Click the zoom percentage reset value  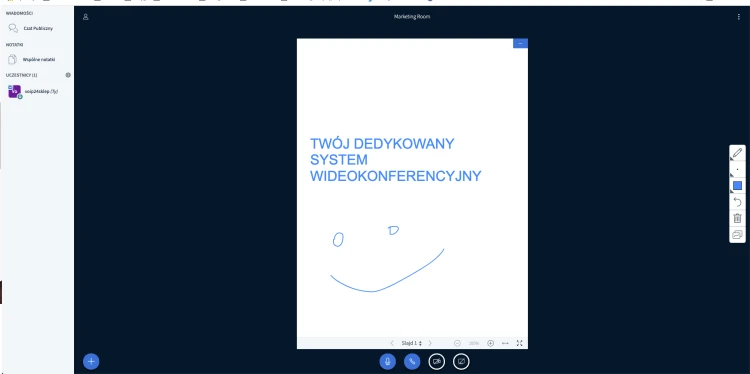click(474, 343)
